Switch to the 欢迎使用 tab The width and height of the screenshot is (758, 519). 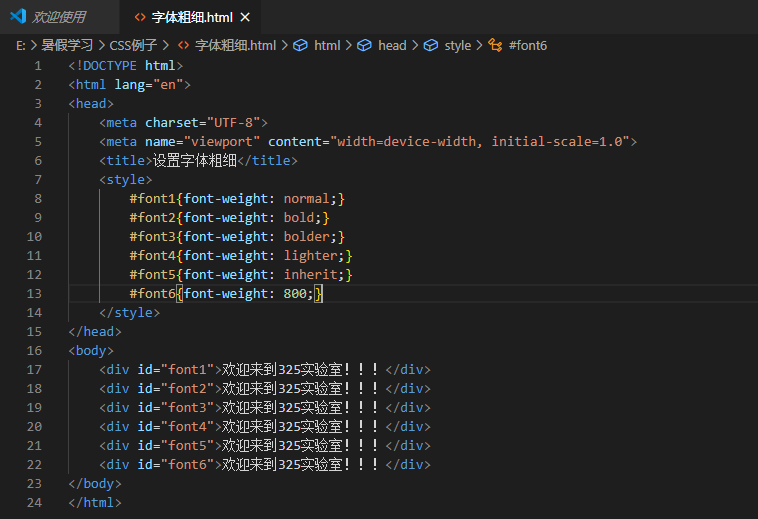point(59,17)
